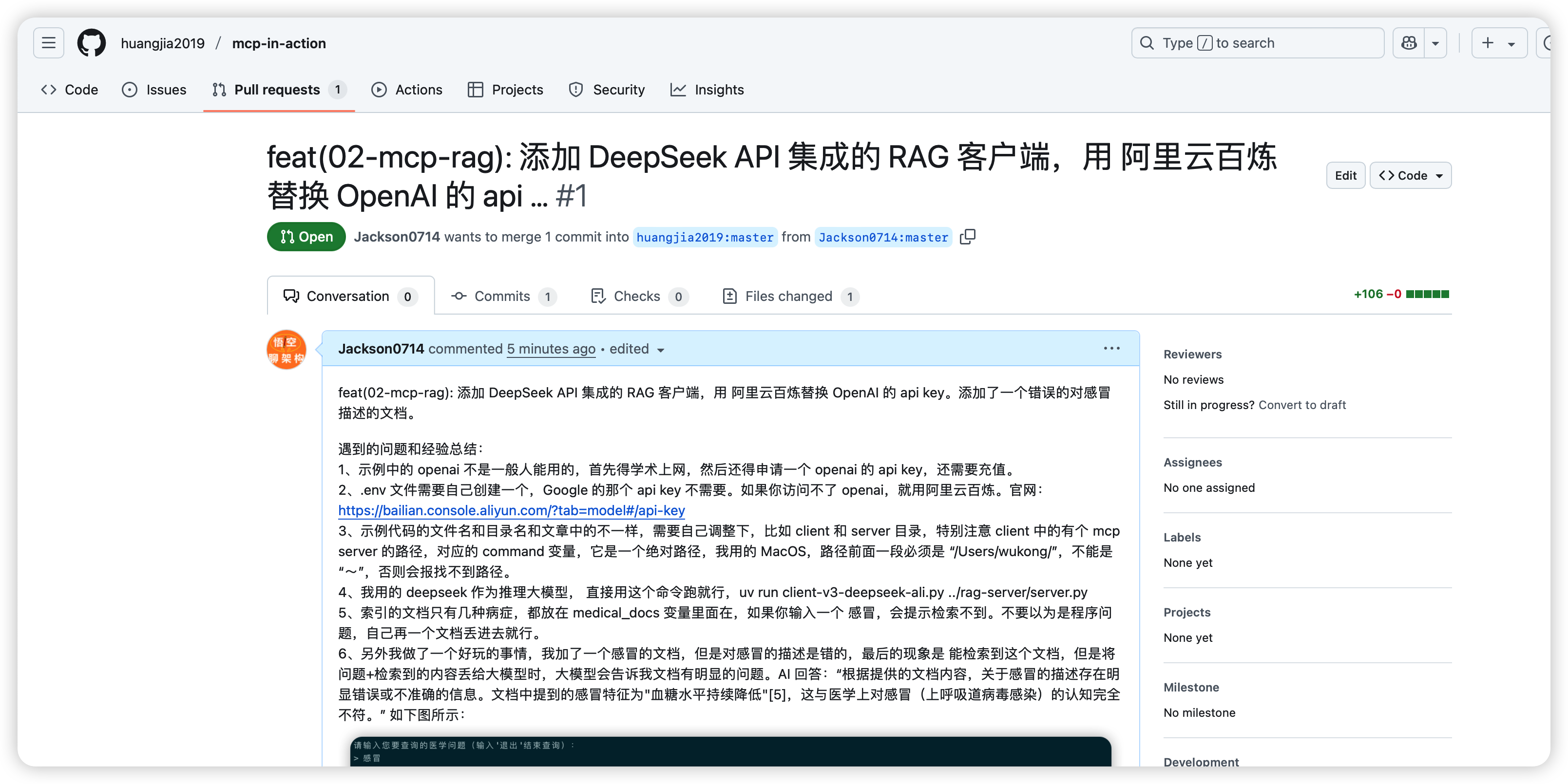Expand the Code dropdown button

pyautogui.click(x=1410, y=176)
